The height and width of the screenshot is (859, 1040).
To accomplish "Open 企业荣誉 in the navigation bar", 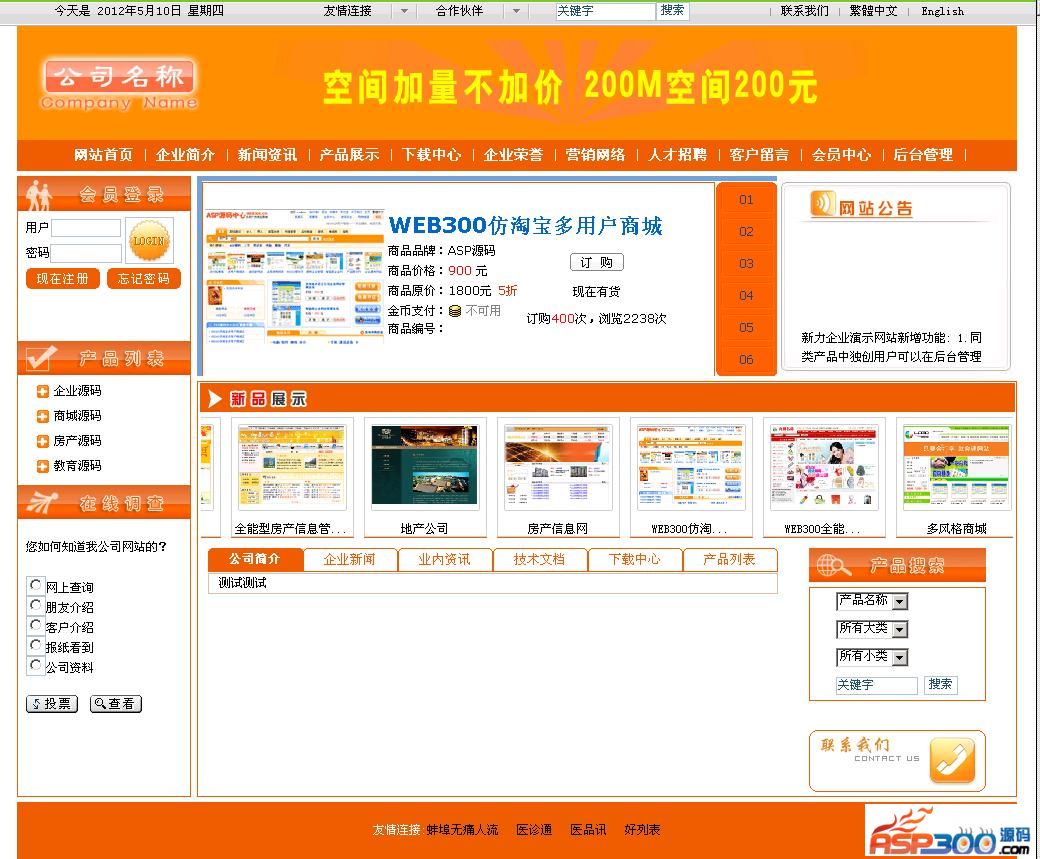I will pos(513,155).
